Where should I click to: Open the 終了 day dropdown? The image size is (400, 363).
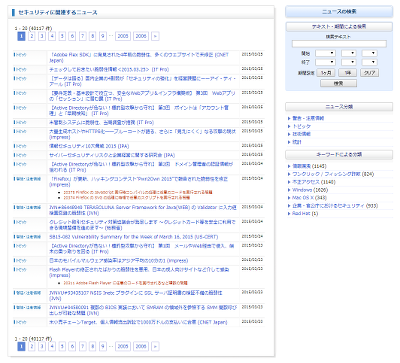[x=369, y=62]
